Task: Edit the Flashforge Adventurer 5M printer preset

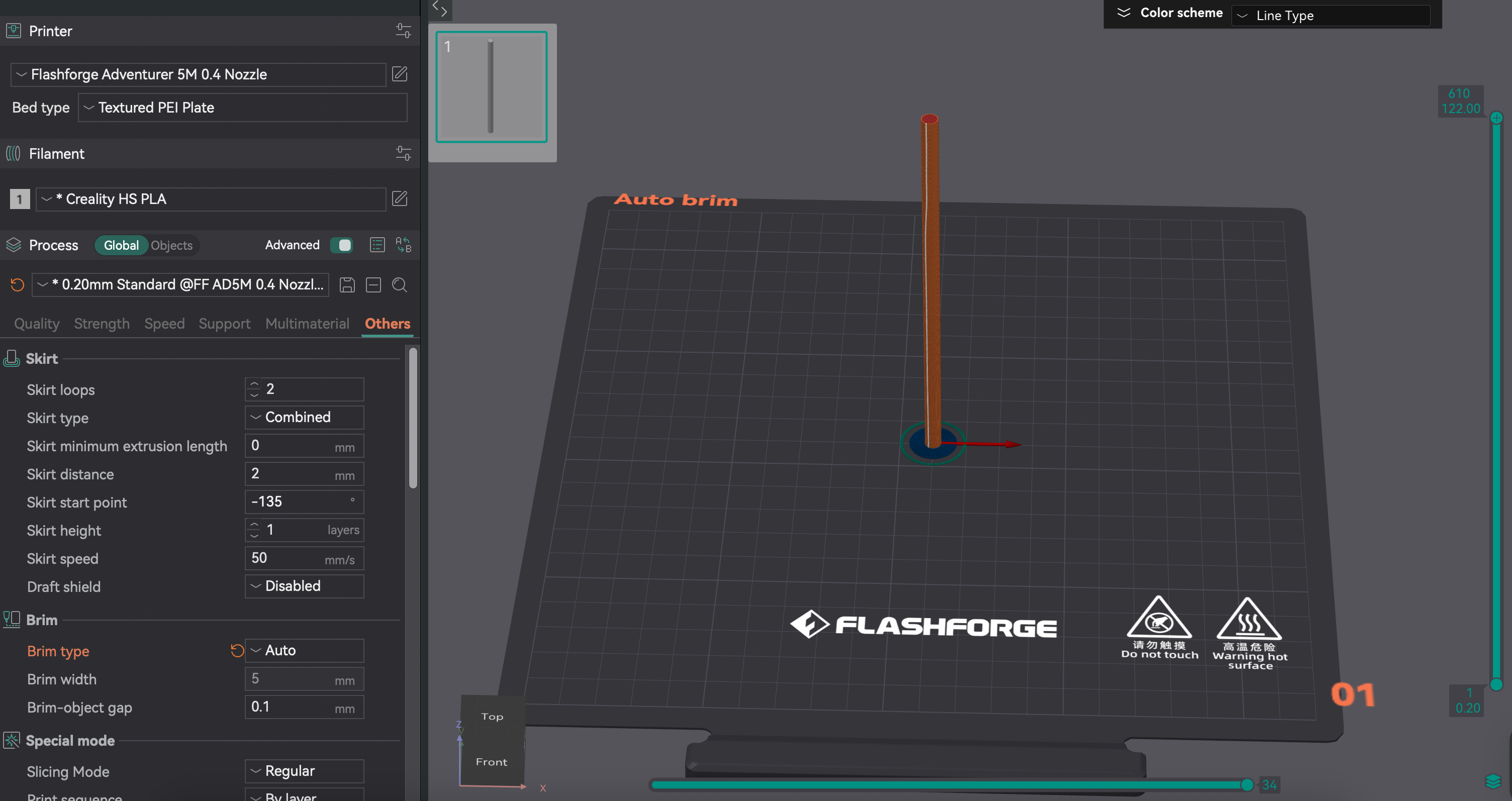Action: 400,74
